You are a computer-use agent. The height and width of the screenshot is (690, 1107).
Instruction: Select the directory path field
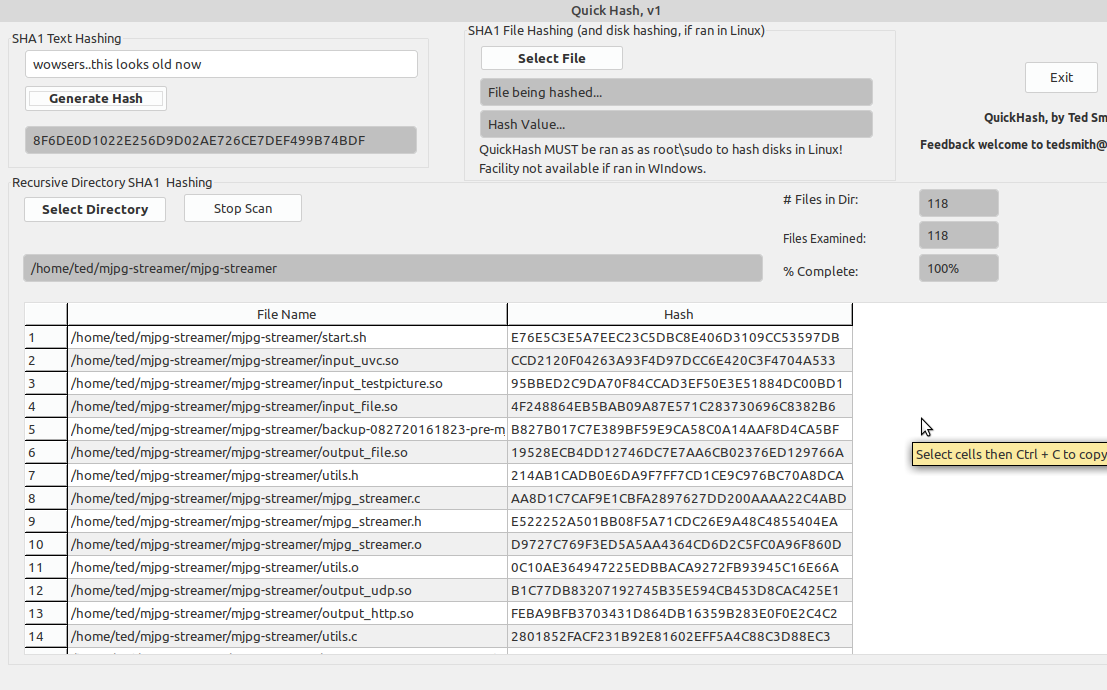pos(392,268)
